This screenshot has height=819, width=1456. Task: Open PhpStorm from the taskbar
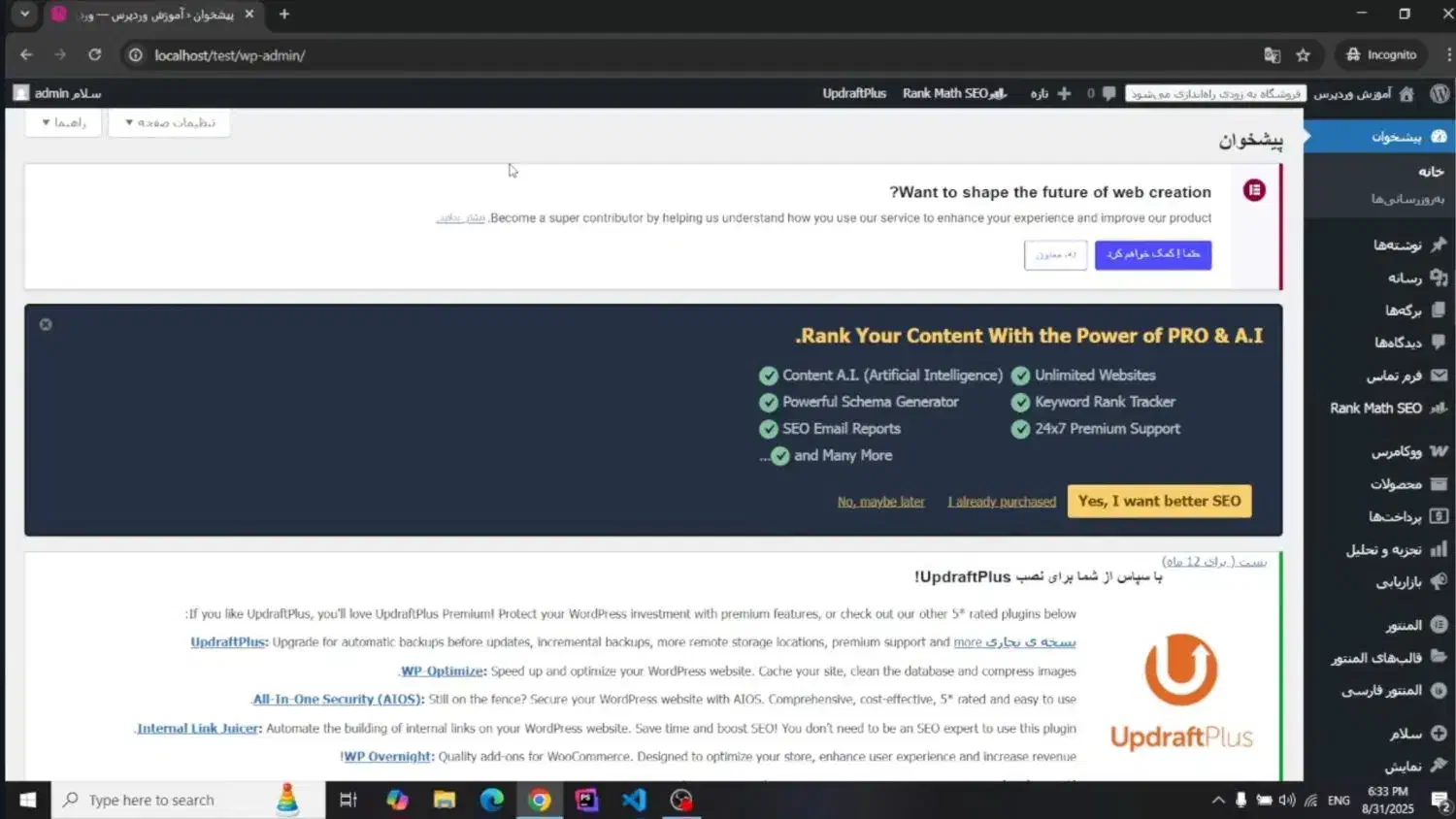click(586, 801)
